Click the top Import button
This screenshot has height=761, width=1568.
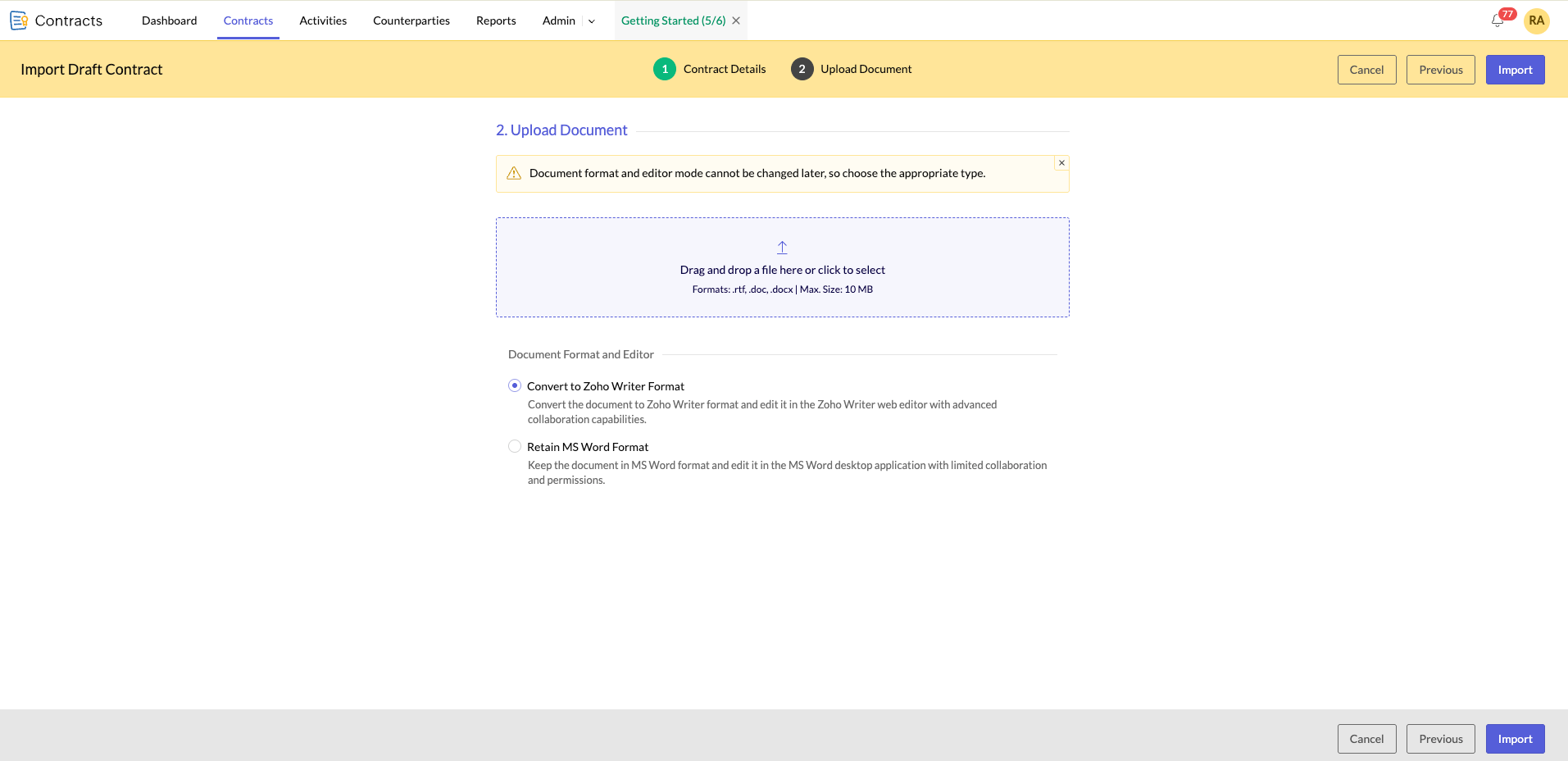point(1515,70)
